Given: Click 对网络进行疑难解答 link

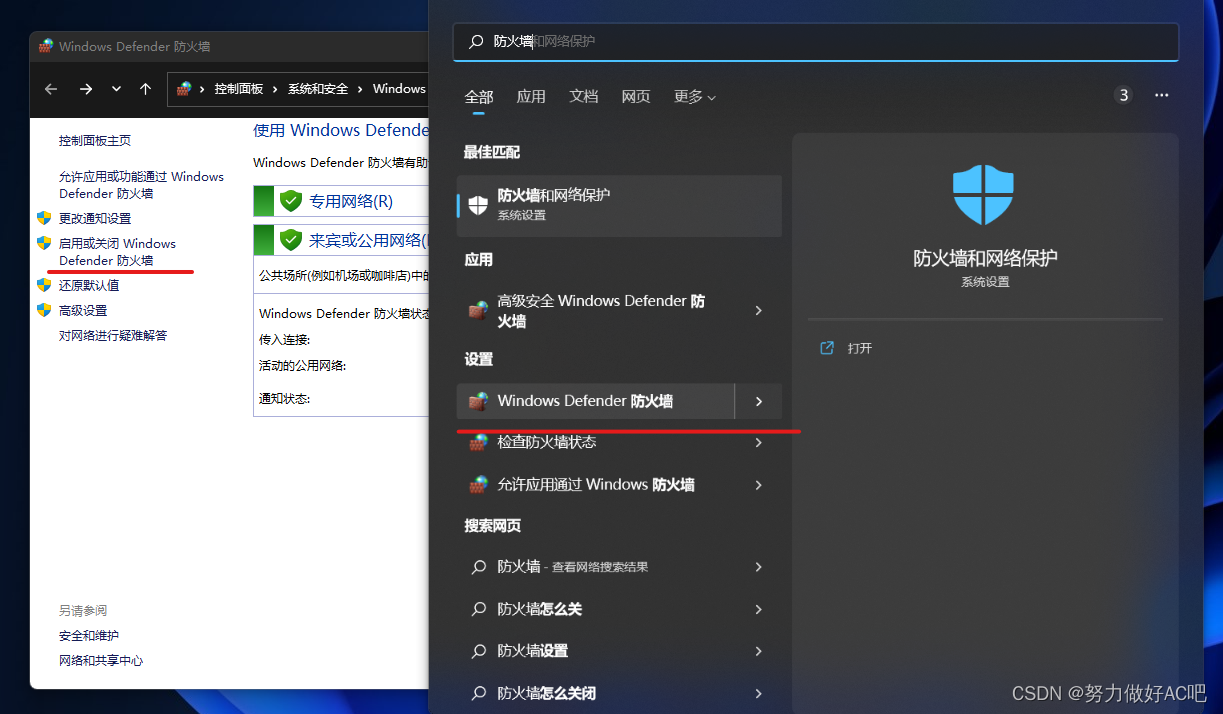Looking at the screenshot, I should pos(113,335).
